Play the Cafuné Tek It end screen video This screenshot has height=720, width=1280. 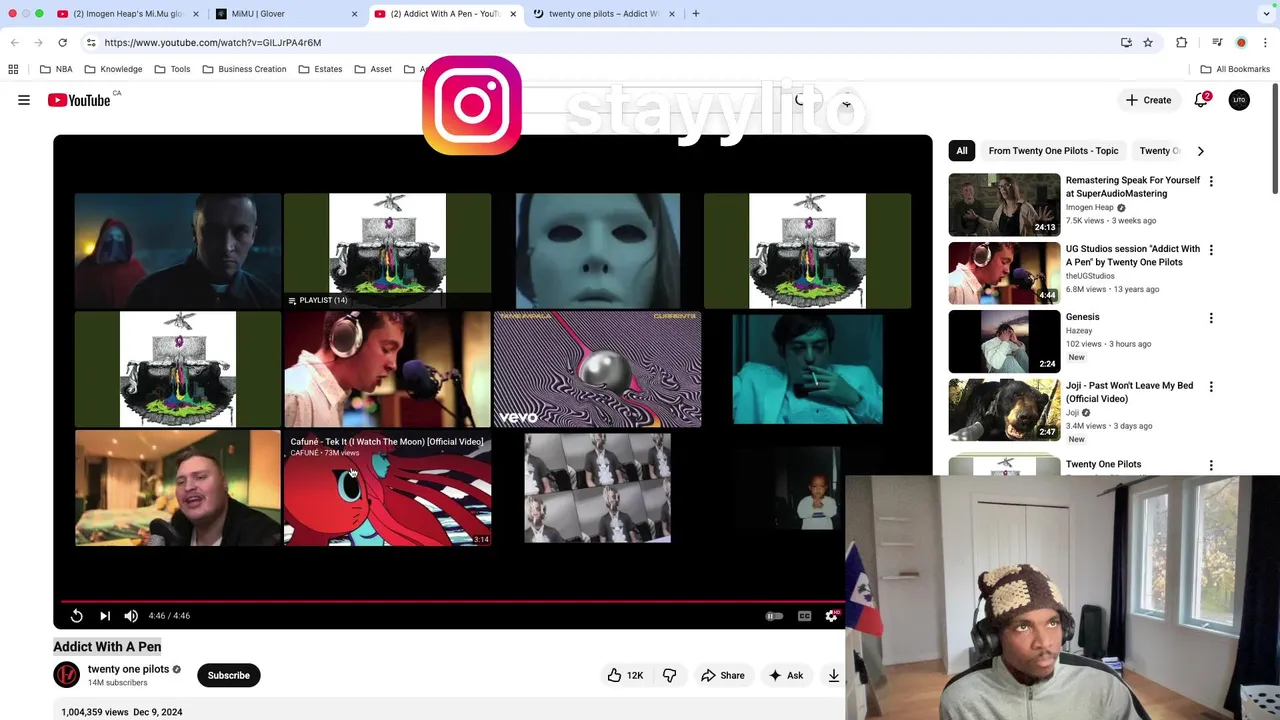coord(388,488)
